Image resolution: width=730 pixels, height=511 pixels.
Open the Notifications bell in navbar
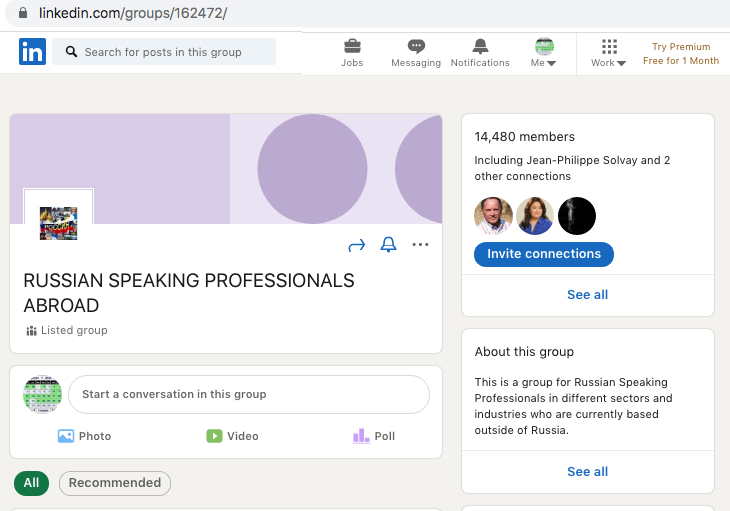click(x=480, y=52)
